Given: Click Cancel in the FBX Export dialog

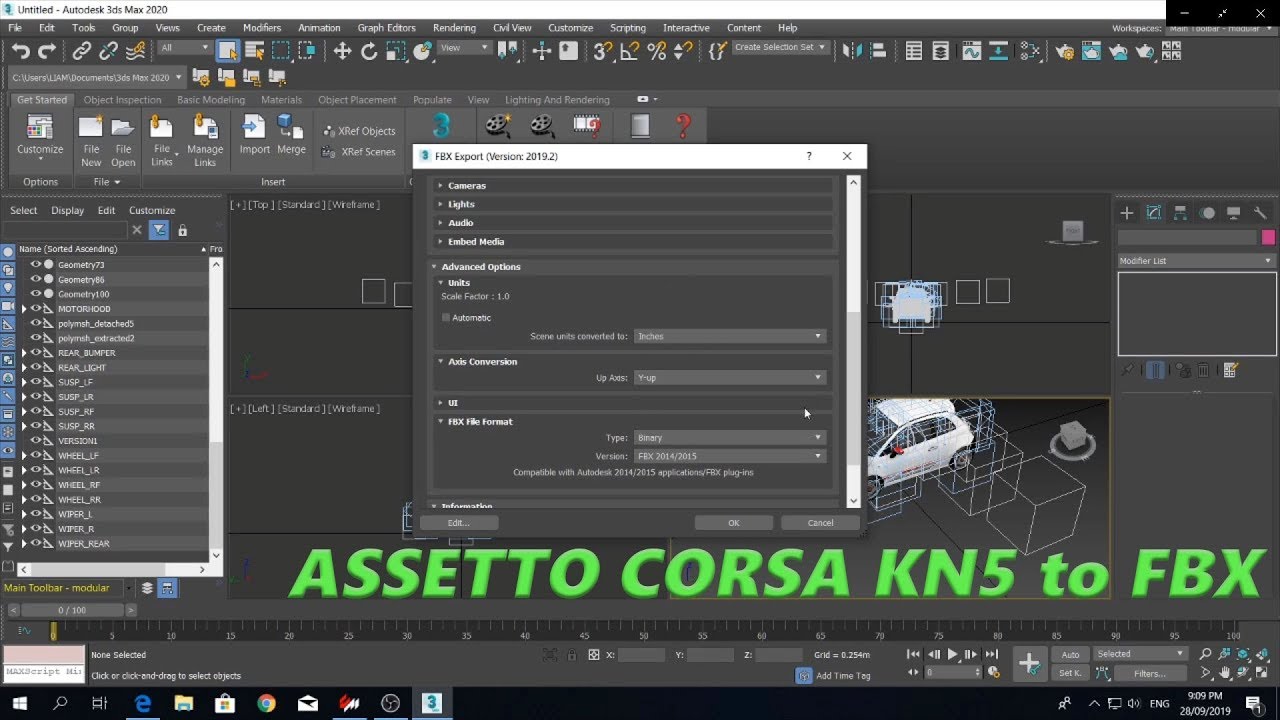Looking at the screenshot, I should 820,523.
